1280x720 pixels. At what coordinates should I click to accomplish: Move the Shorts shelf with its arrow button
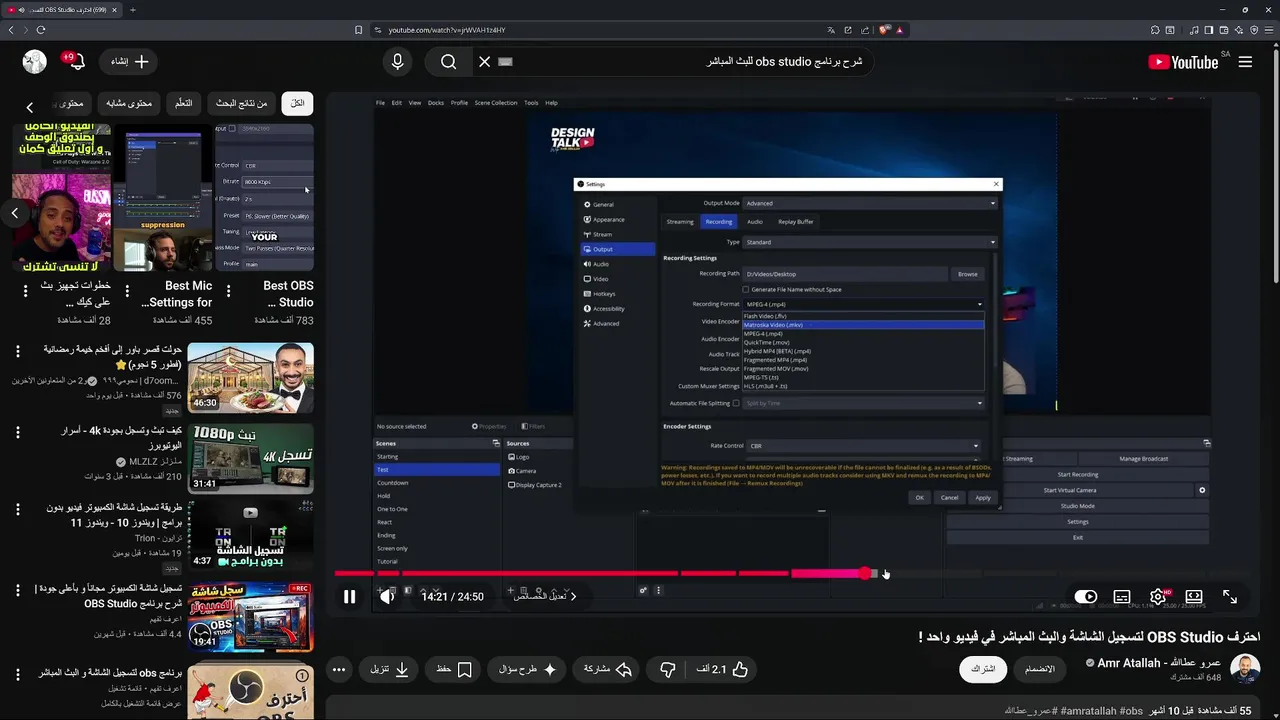click(15, 212)
